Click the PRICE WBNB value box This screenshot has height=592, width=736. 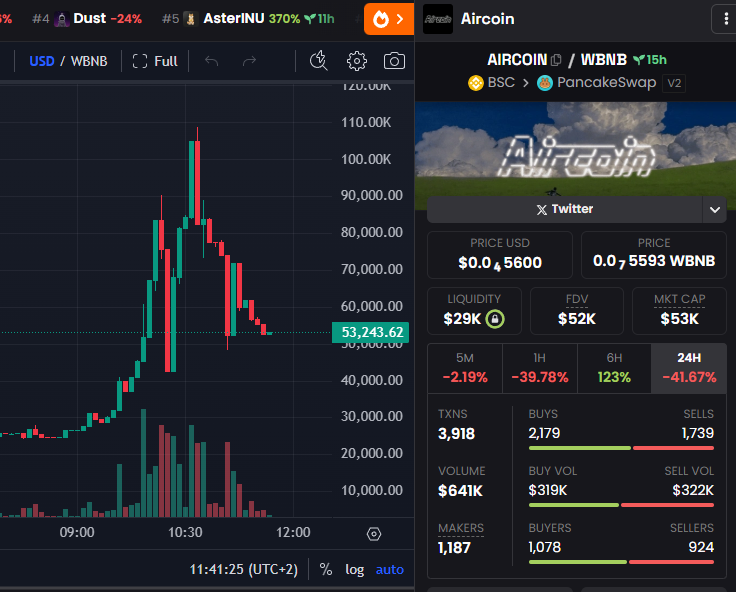[x=654, y=255]
